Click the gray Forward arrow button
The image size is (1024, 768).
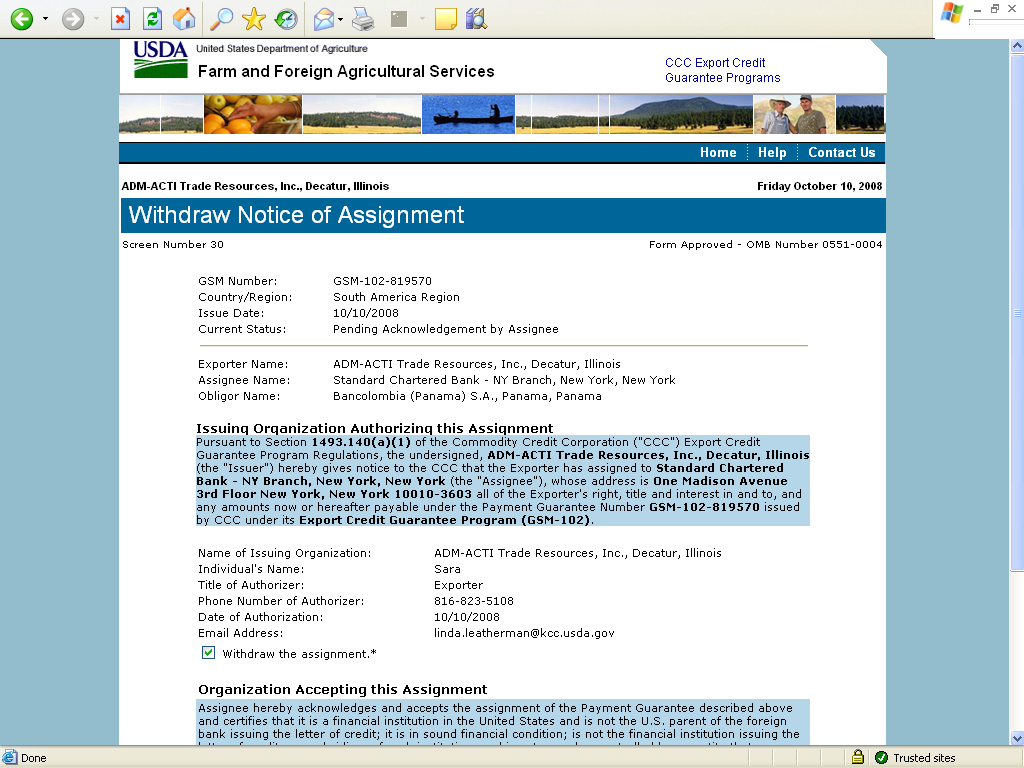tap(72, 19)
